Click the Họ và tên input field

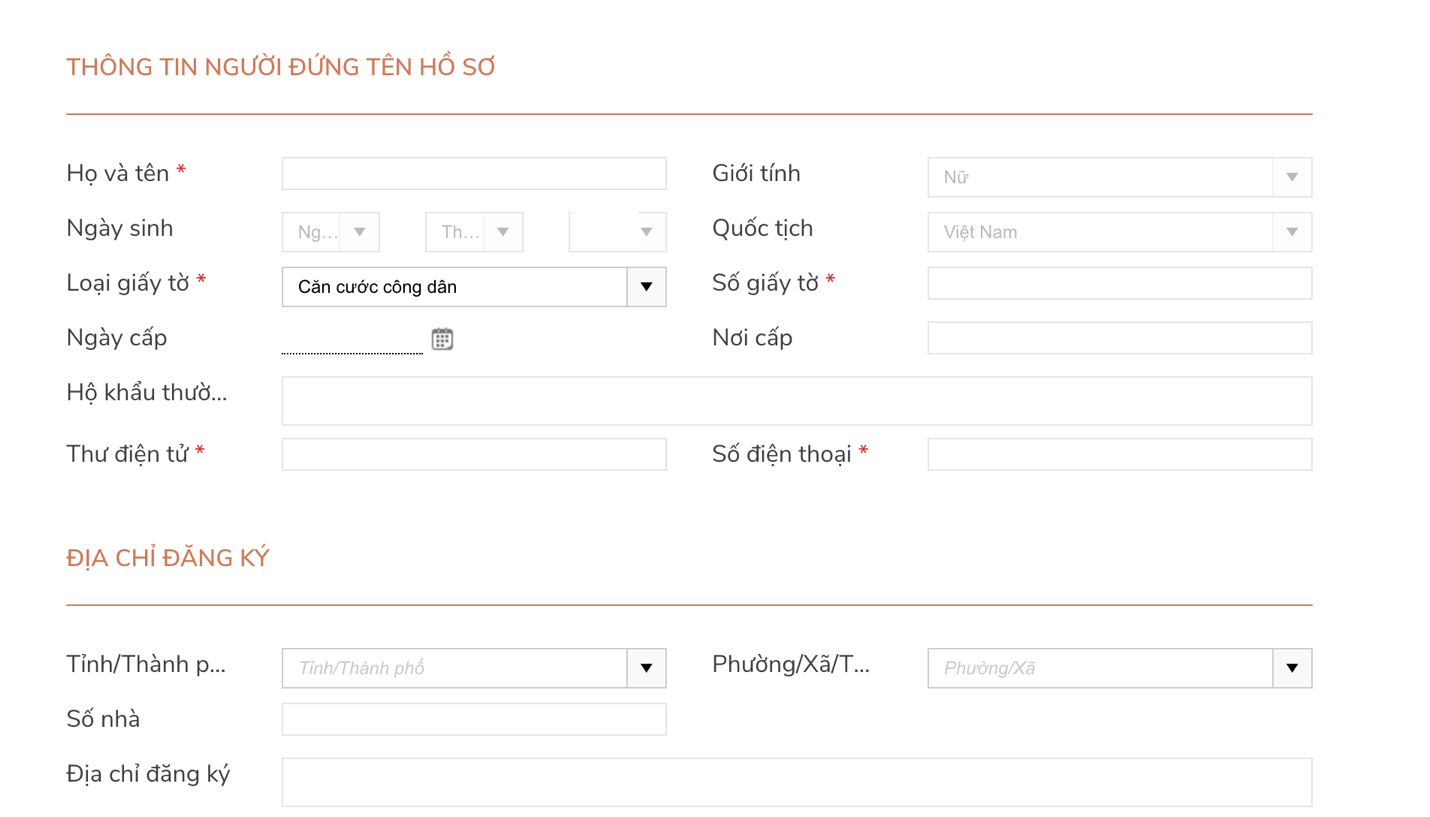[x=473, y=174]
